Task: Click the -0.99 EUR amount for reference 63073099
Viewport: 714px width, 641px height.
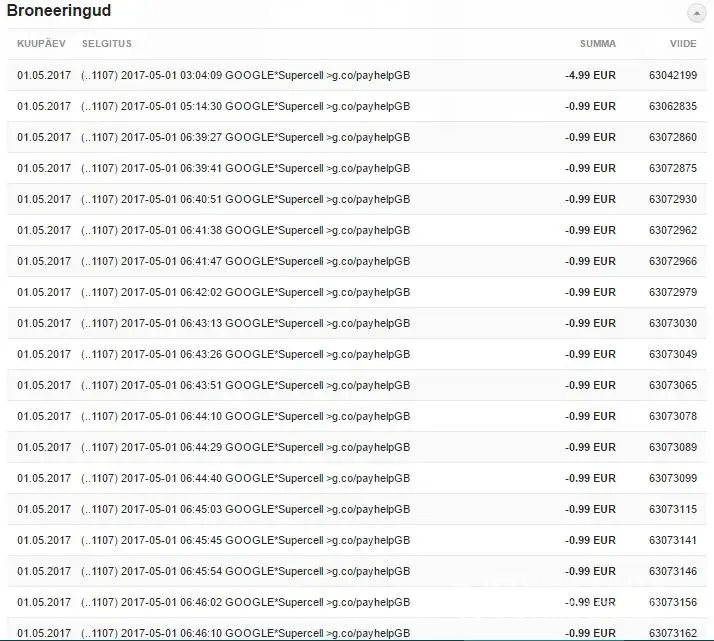Action: point(590,478)
